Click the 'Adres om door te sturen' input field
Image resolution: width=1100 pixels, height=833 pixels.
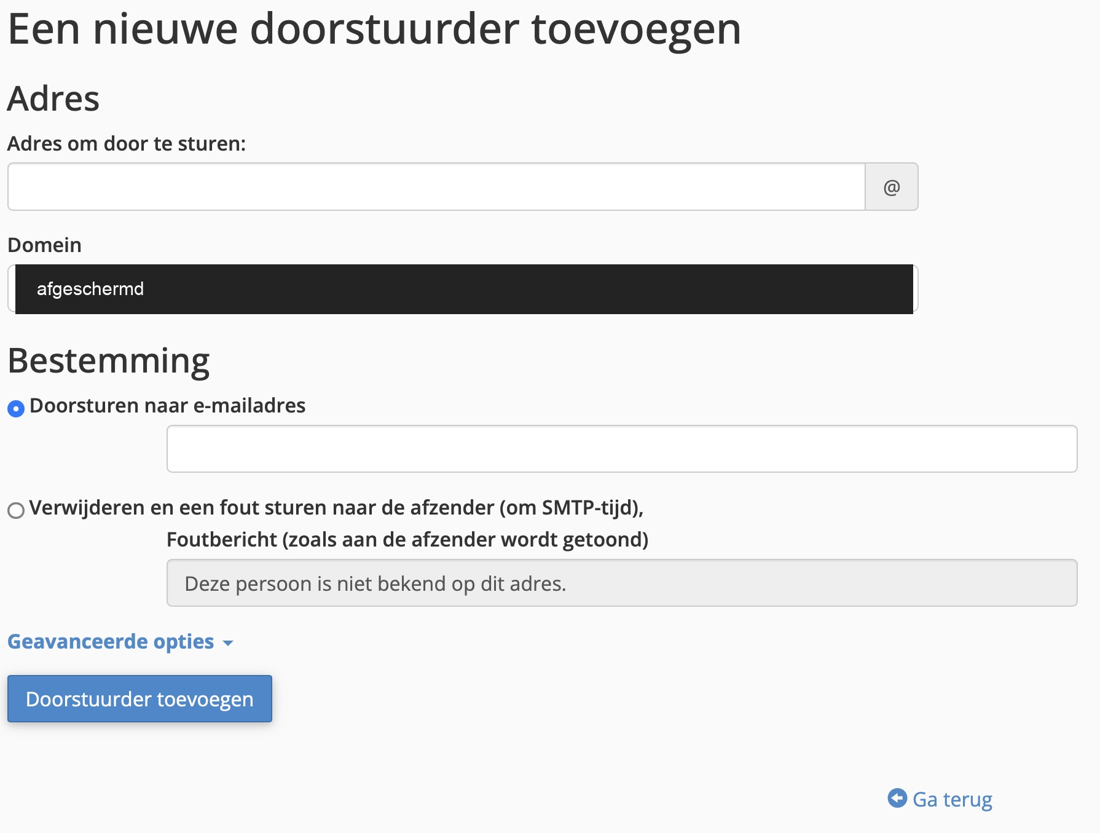(436, 187)
